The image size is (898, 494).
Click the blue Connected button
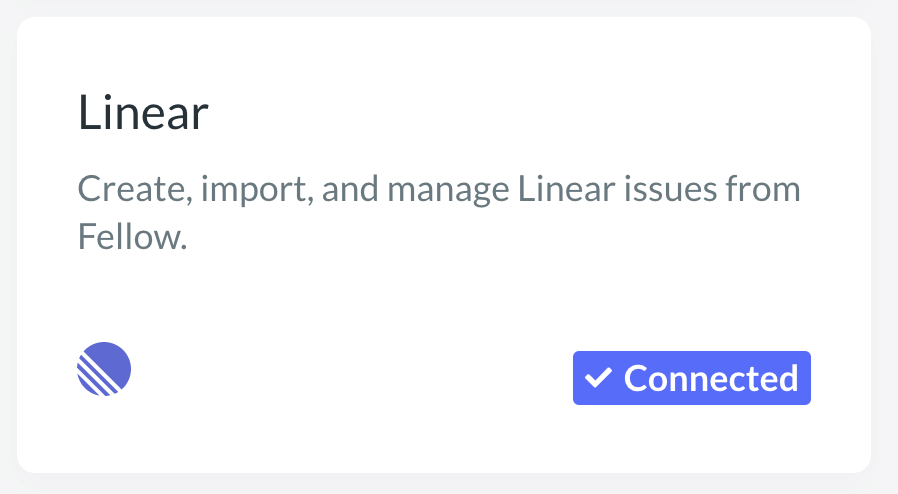coord(692,378)
